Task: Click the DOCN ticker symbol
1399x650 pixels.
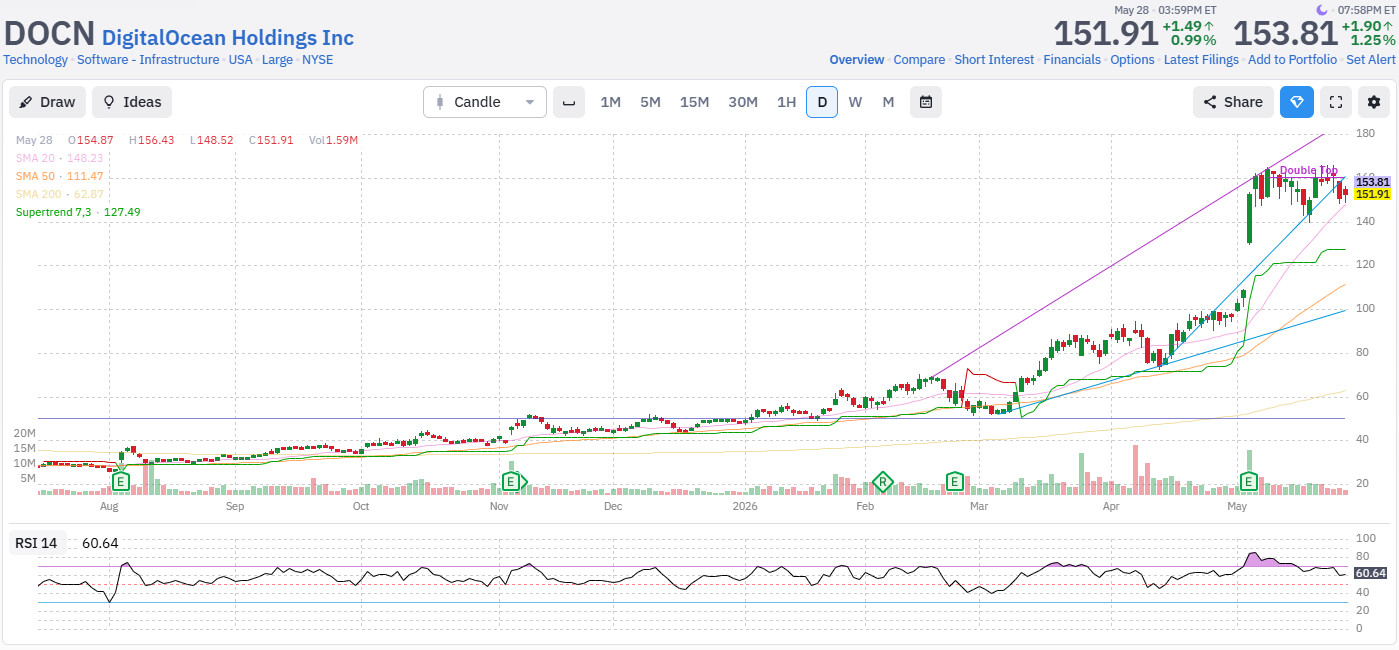Action: point(49,34)
